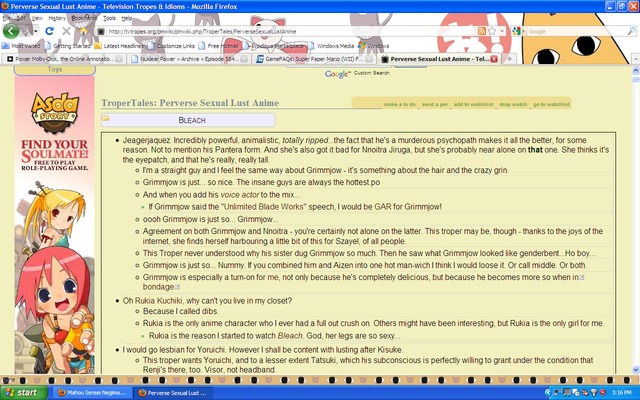640x400 pixels.
Task: Open the Windows bookmark with flag icon
Action: [373, 46]
